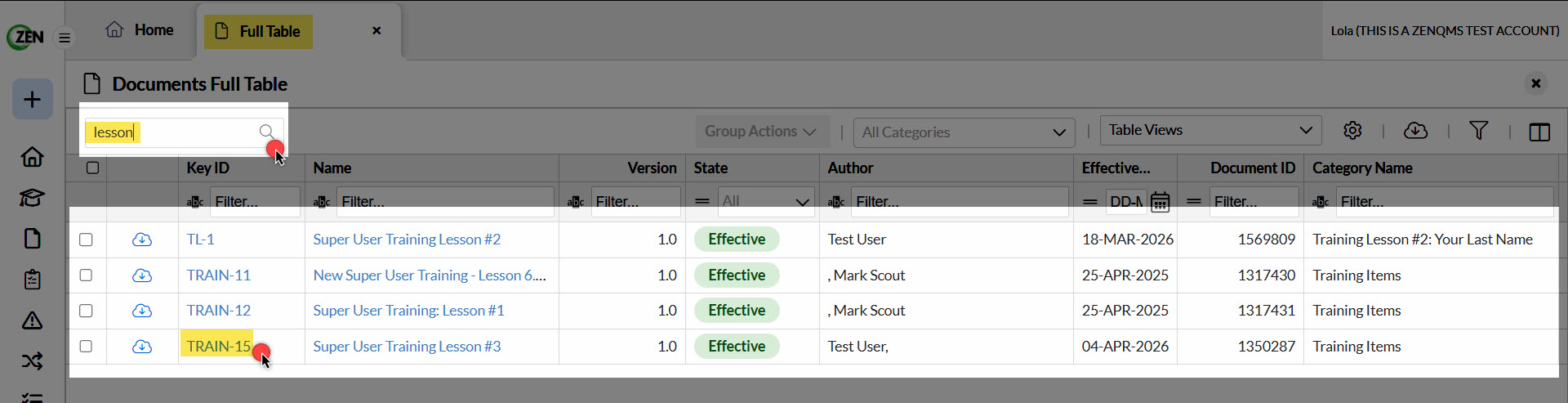
Task: Click the Effective badge in TL-1 row
Action: [x=737, y=240]
